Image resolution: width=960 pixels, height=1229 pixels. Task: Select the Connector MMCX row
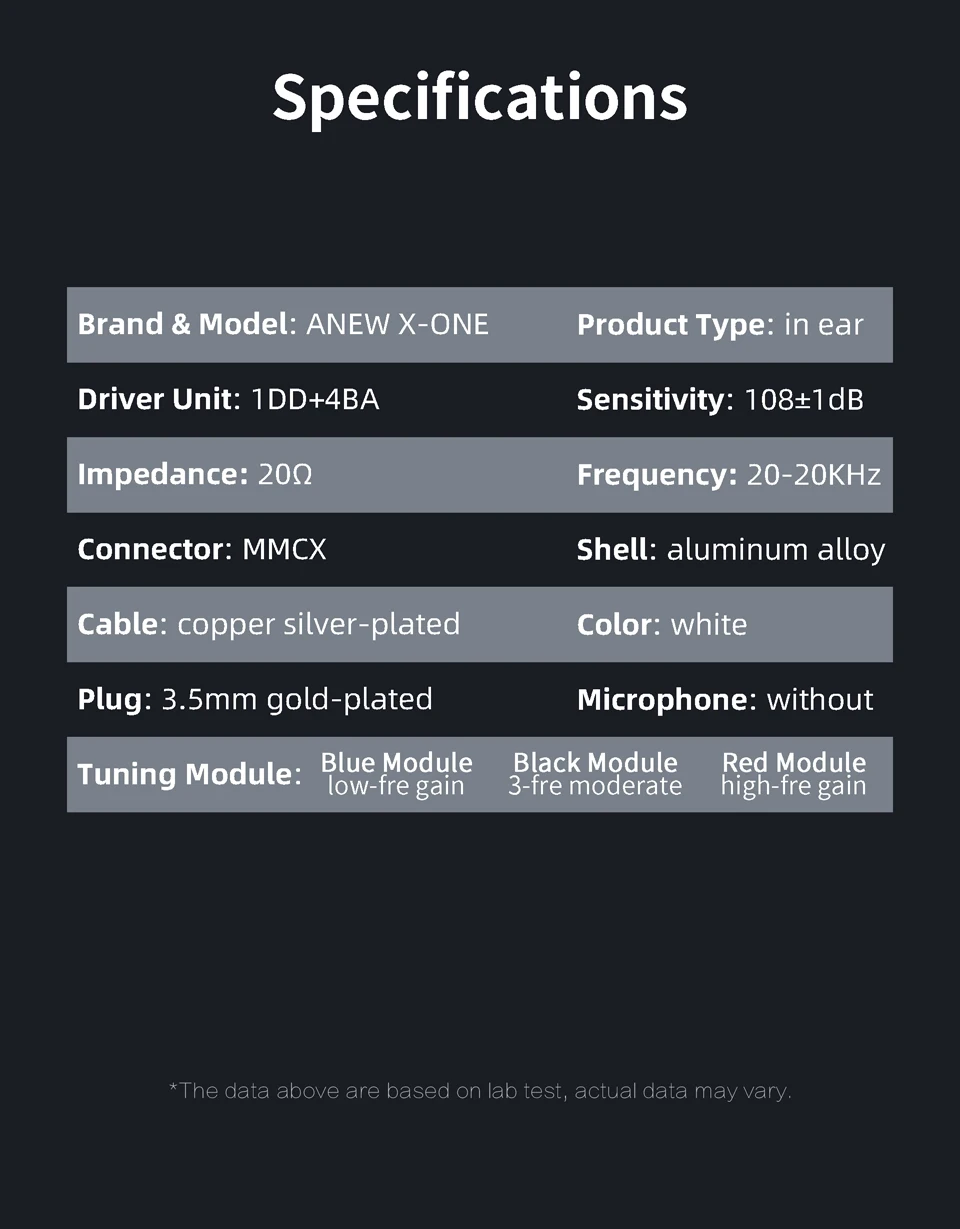[202, 549]
